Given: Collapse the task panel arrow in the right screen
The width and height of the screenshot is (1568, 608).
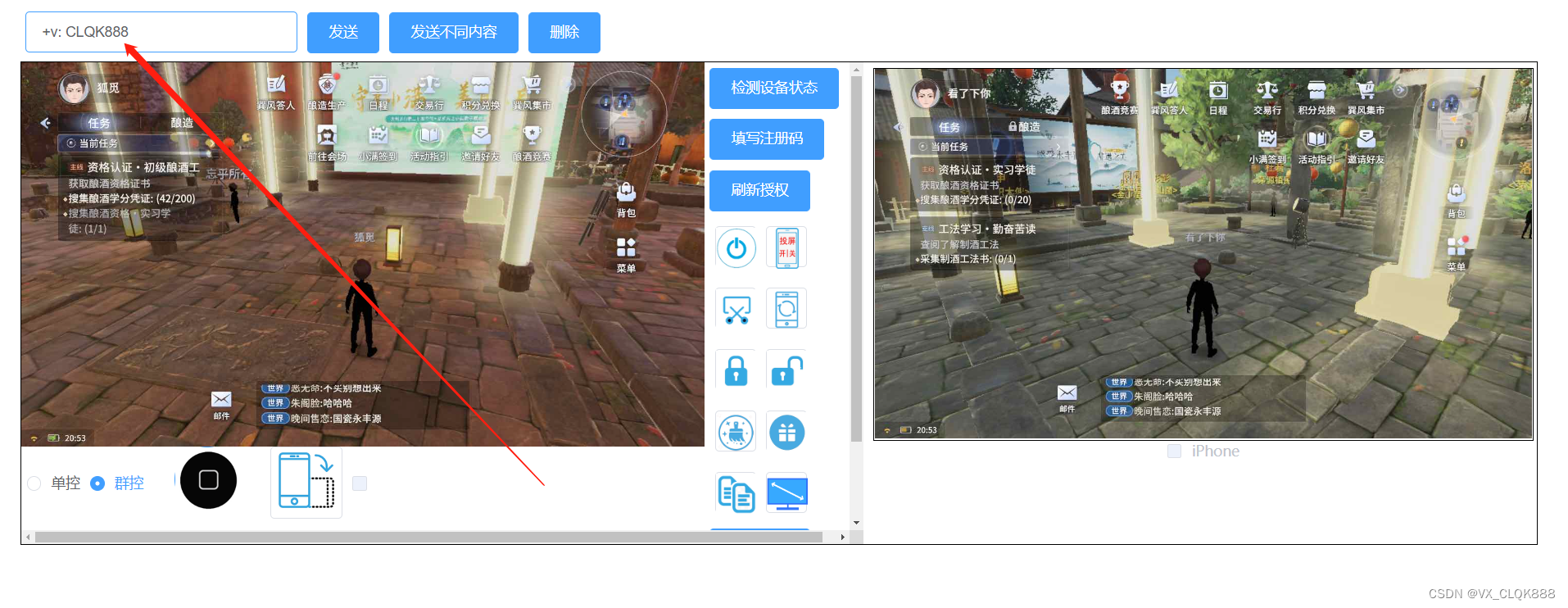Looking at the screenshot, I should 899,127.
